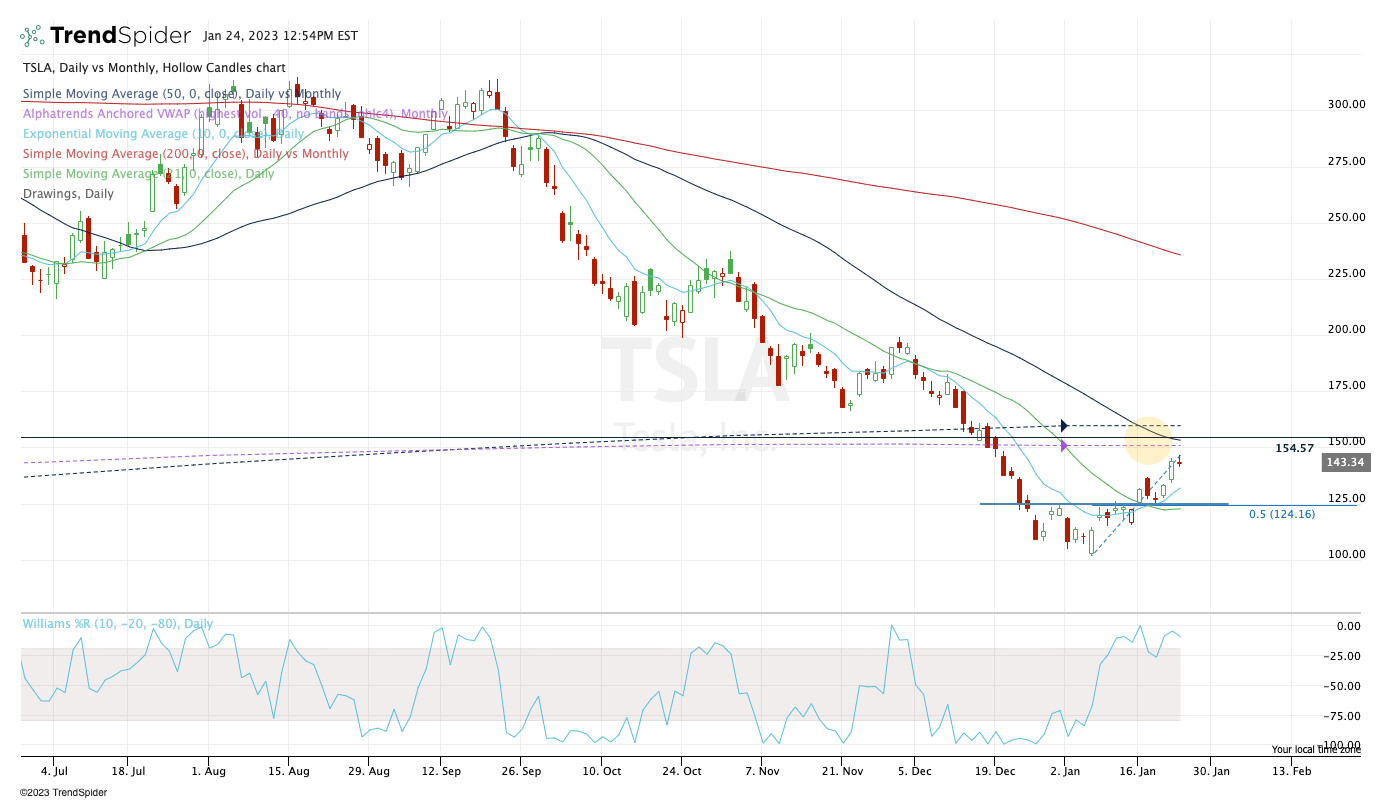This screenshot has height=802, width=1391.
Task: Click the Drawings, Daily legend entry
Action: [68, 194]
